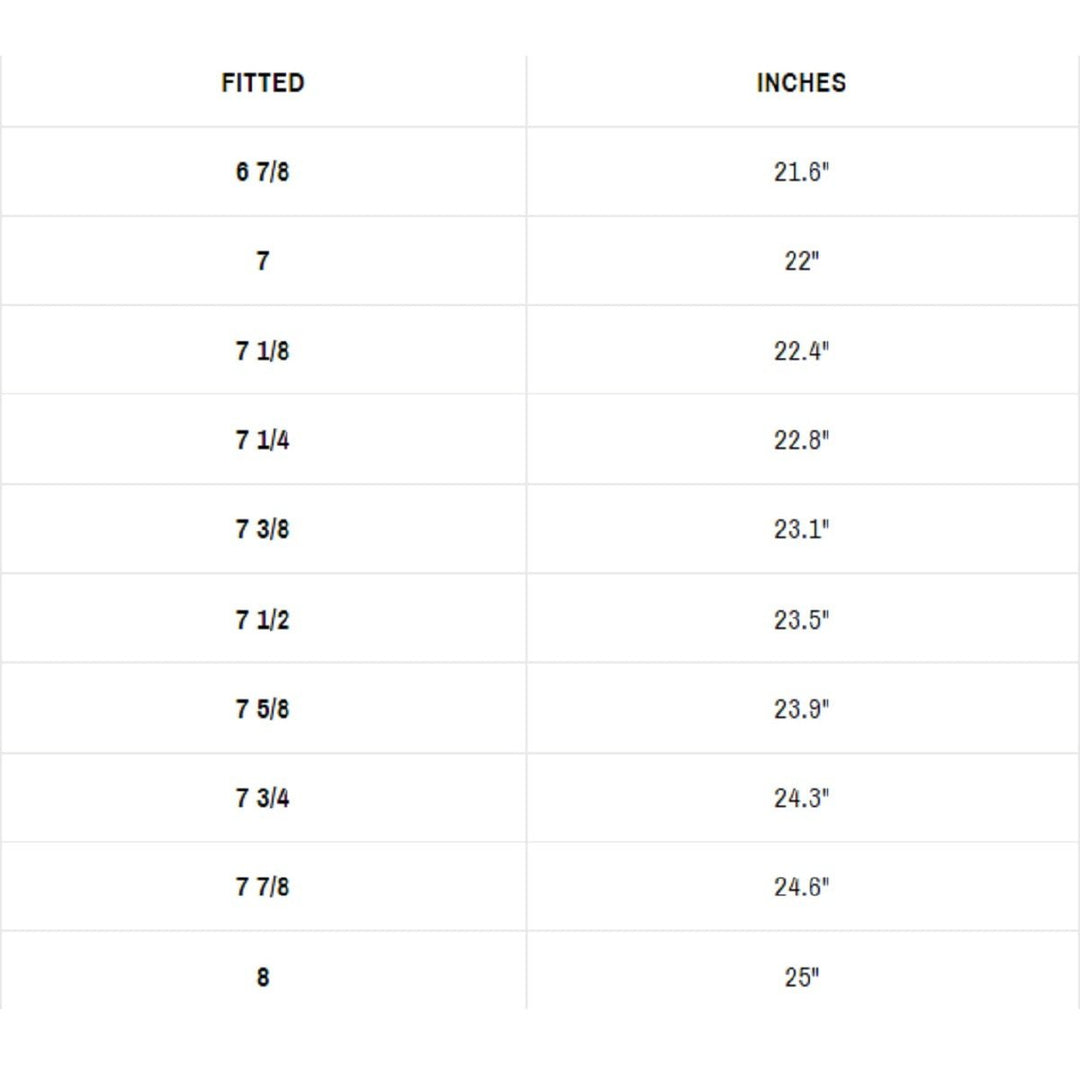This screenshot has height=1080, width=1080.
Task: Select the 7 1/2 fitted size cell
Action: pyautogui.click(x=262, y=620)
